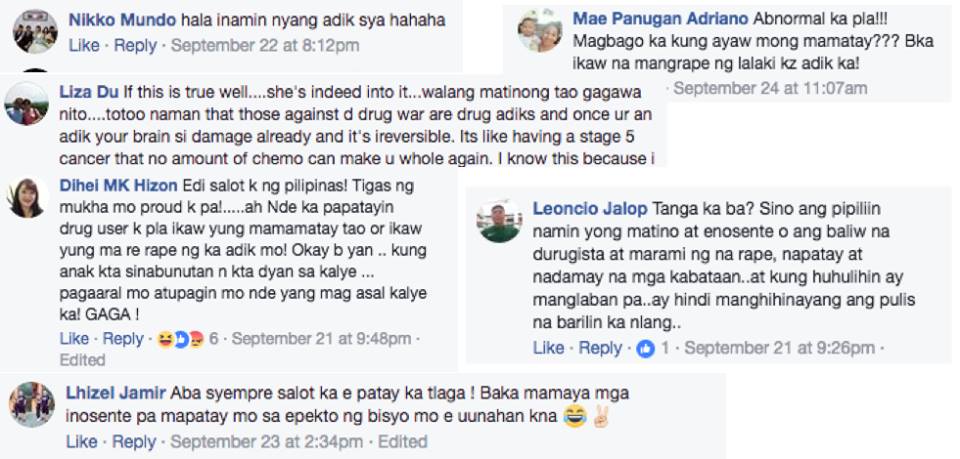This screenshot has width=960, height=459.
Task: Open Lhizel Jamir's profile picture
Action: 31,405
